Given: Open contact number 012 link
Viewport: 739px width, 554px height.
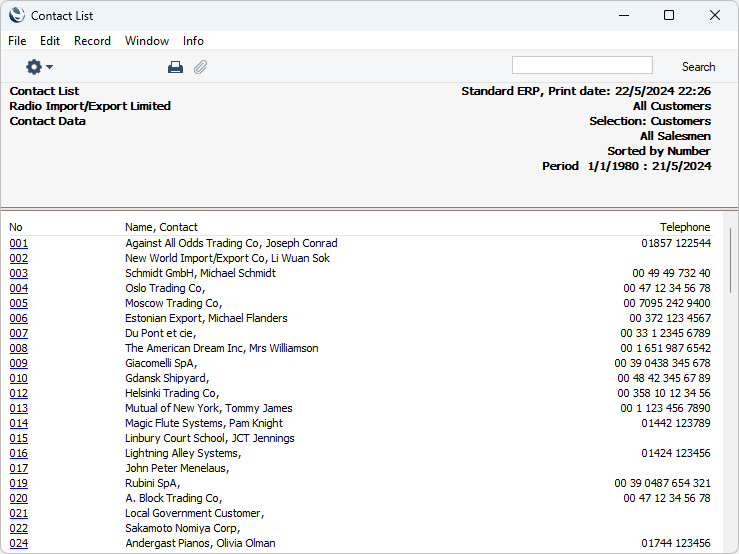Looking at the screenshot, I should click(x=18, y=393).
